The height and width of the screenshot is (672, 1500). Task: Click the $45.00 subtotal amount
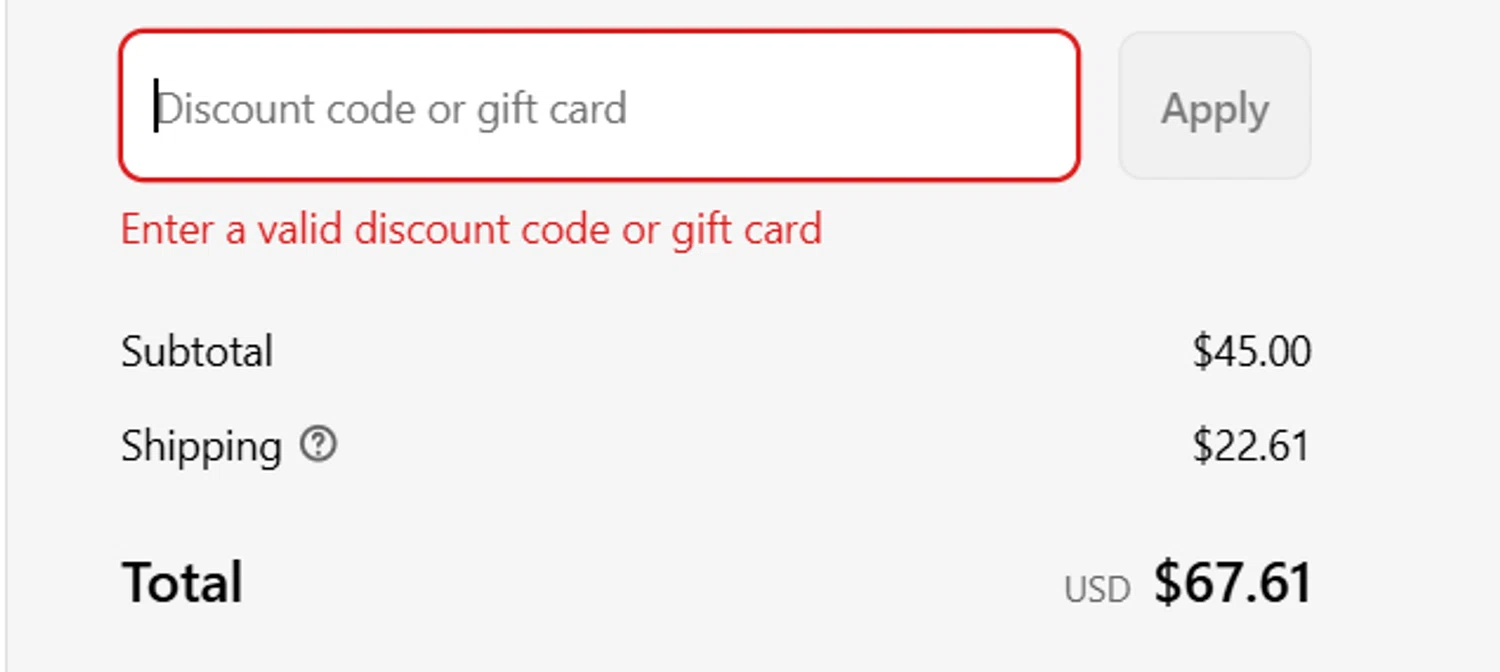coord(1251,352)
